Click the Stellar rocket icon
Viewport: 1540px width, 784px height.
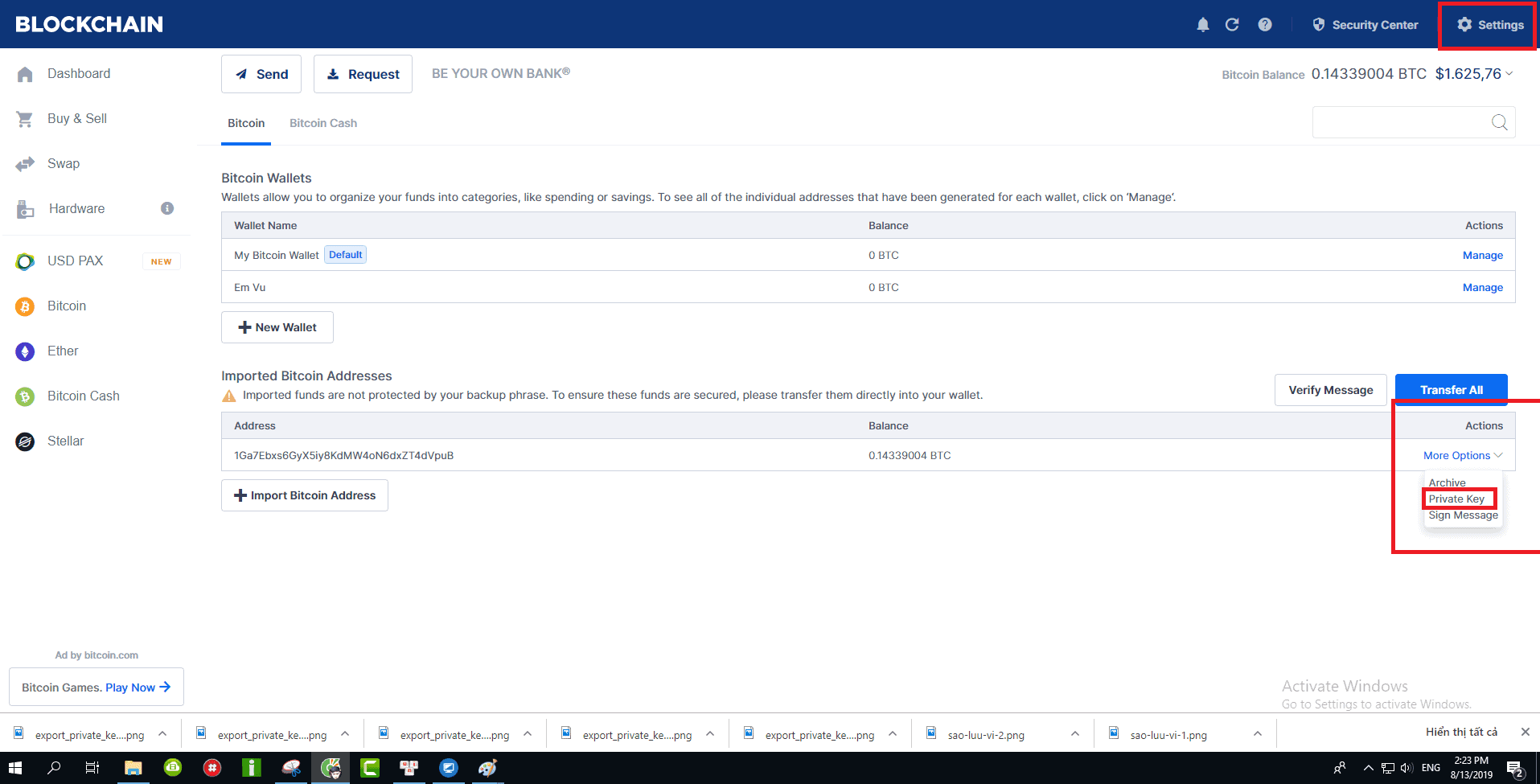click(25, 441)
